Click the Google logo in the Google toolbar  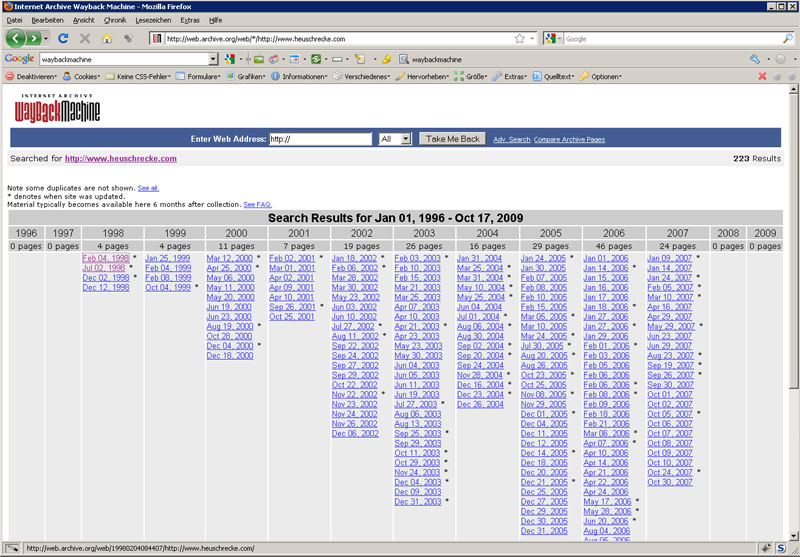pos(19,59)
